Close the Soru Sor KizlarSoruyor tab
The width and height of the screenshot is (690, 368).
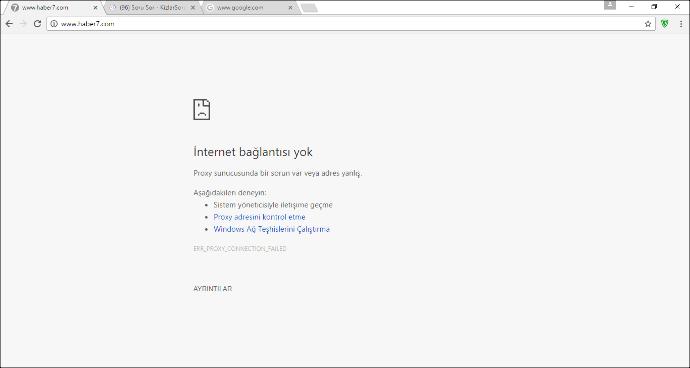[192, 8]
